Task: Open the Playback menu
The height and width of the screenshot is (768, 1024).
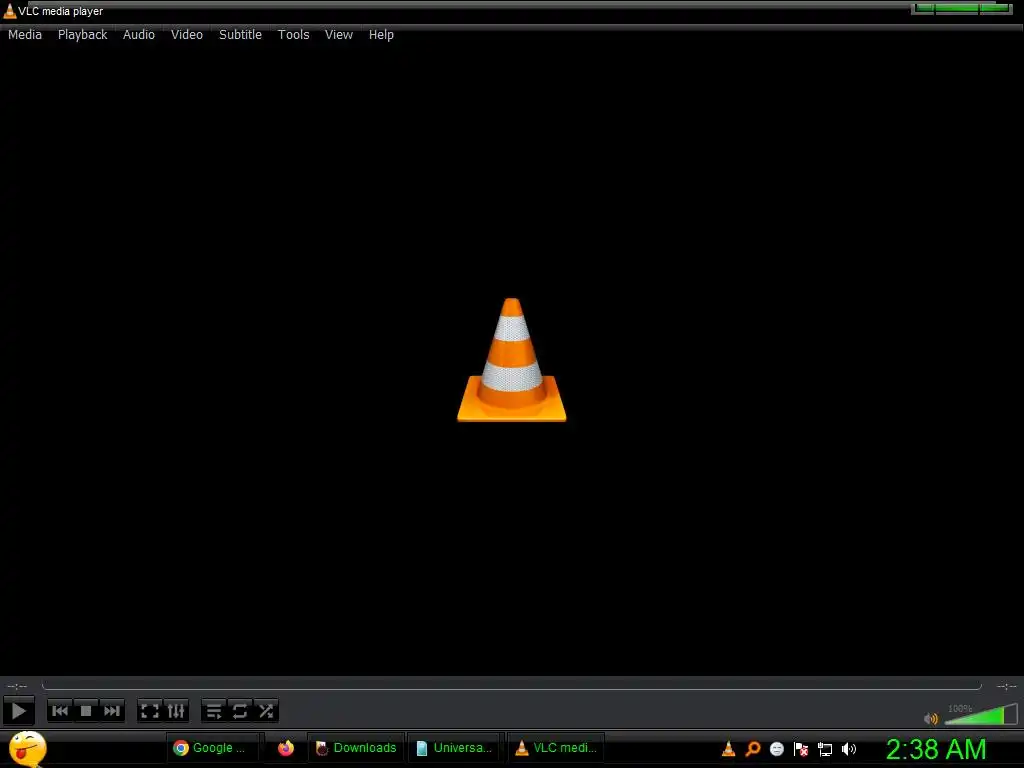Action: tap(82, 35)
